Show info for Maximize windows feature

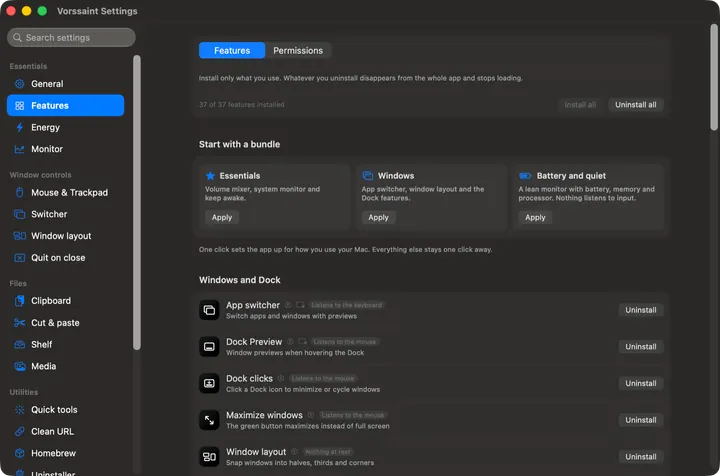311,415
